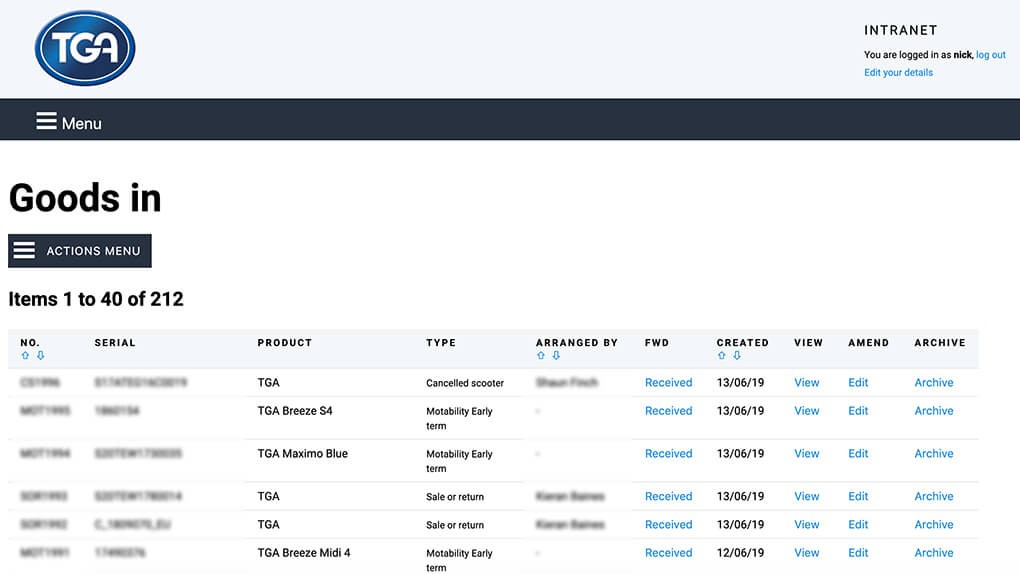The image size is (1020, 574).
Task: Sort No. column descending arrow
Action: [x=40, y=355]
